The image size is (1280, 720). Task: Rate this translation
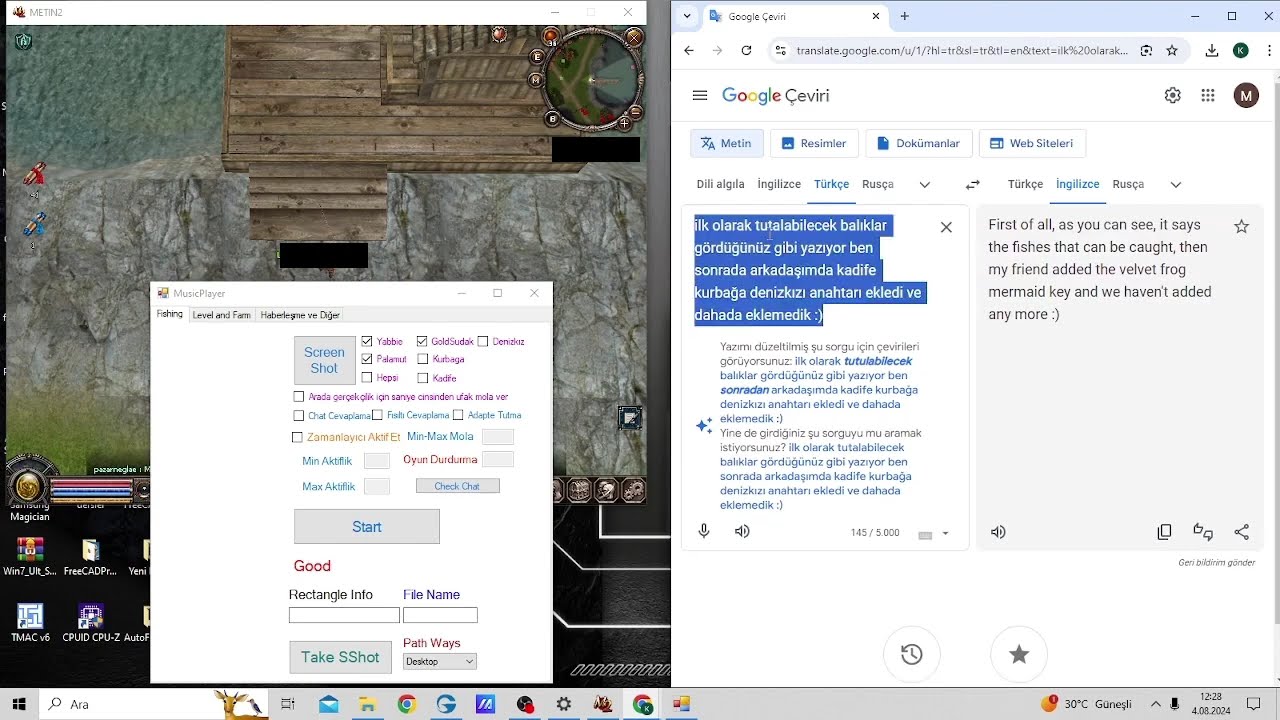click(x=1203, y=532)
